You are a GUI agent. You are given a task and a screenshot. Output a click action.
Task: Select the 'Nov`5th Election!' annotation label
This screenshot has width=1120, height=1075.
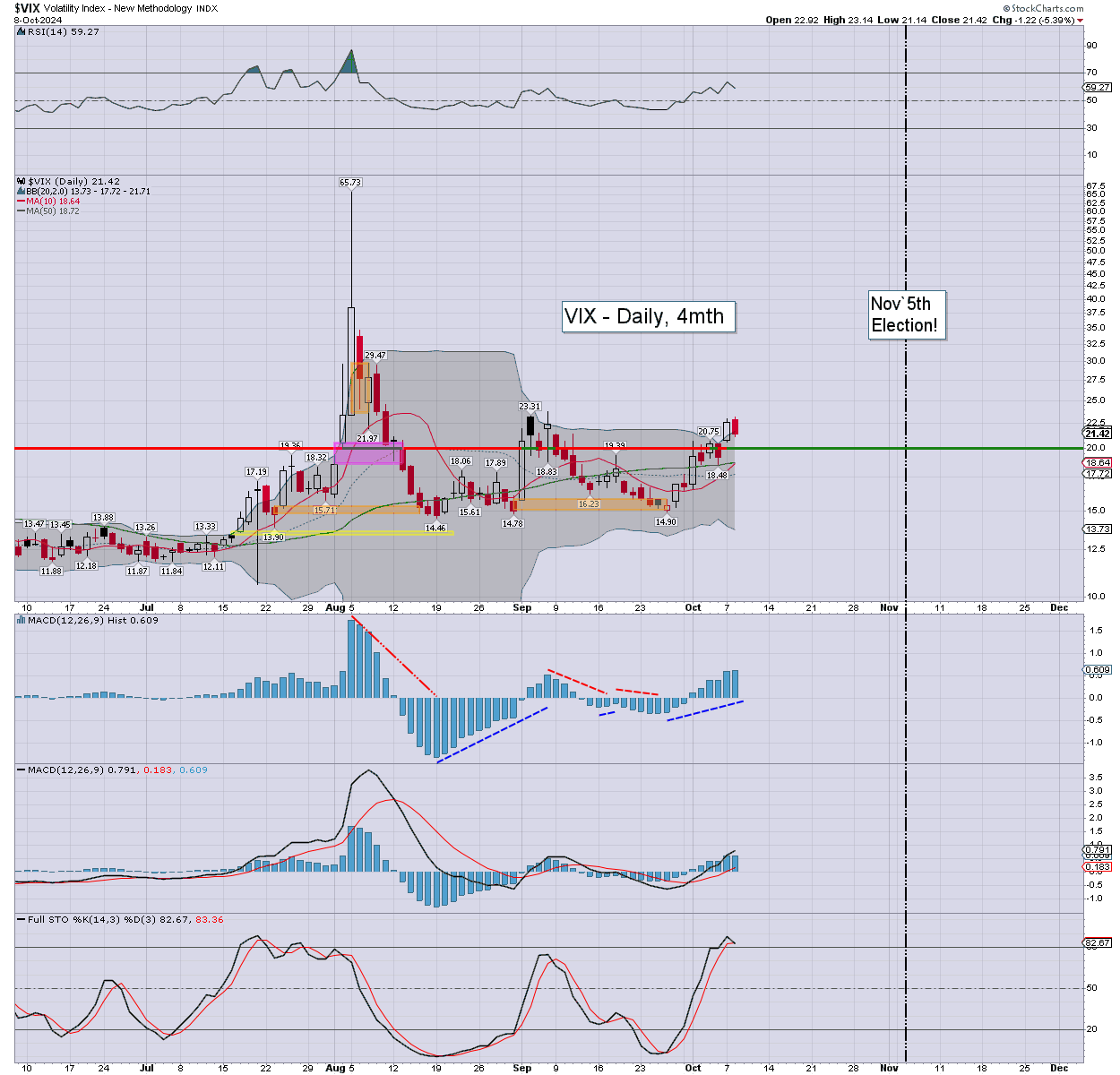point(905,314)
